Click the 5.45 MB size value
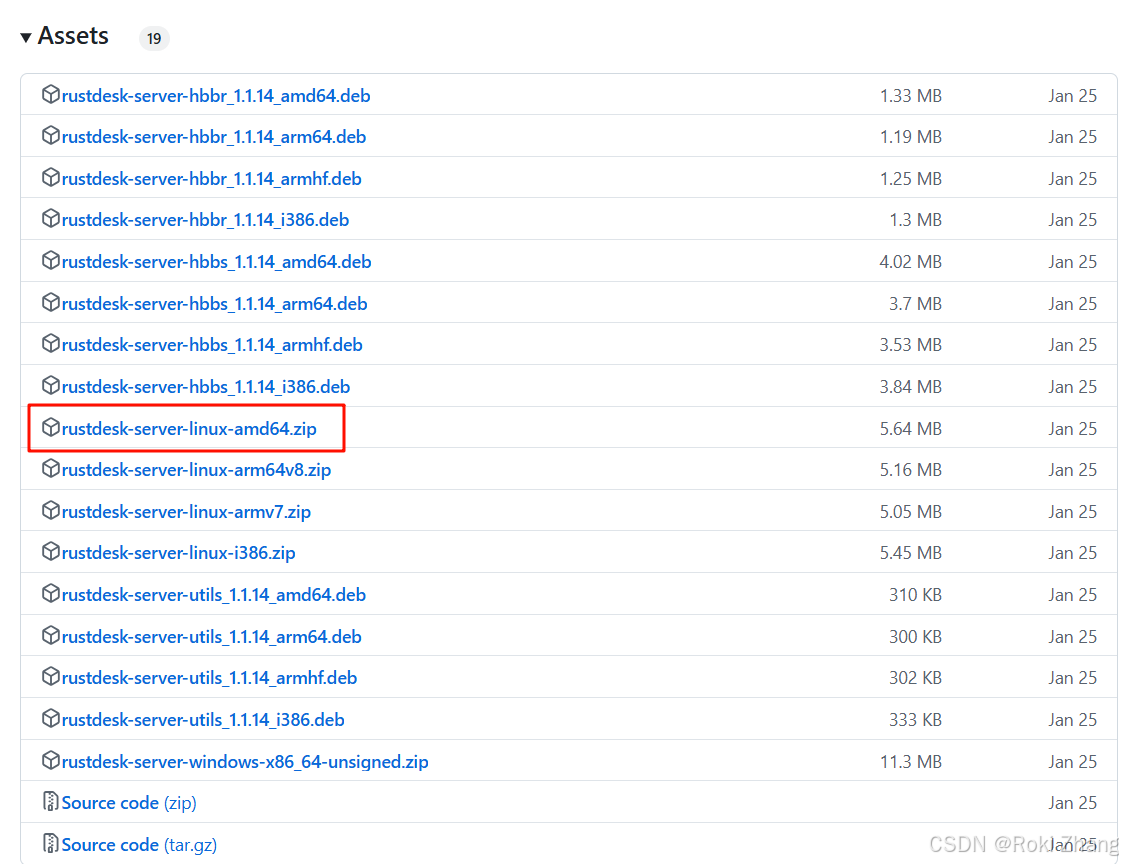This screenshot has height=864, width=1123. (910, 553)
